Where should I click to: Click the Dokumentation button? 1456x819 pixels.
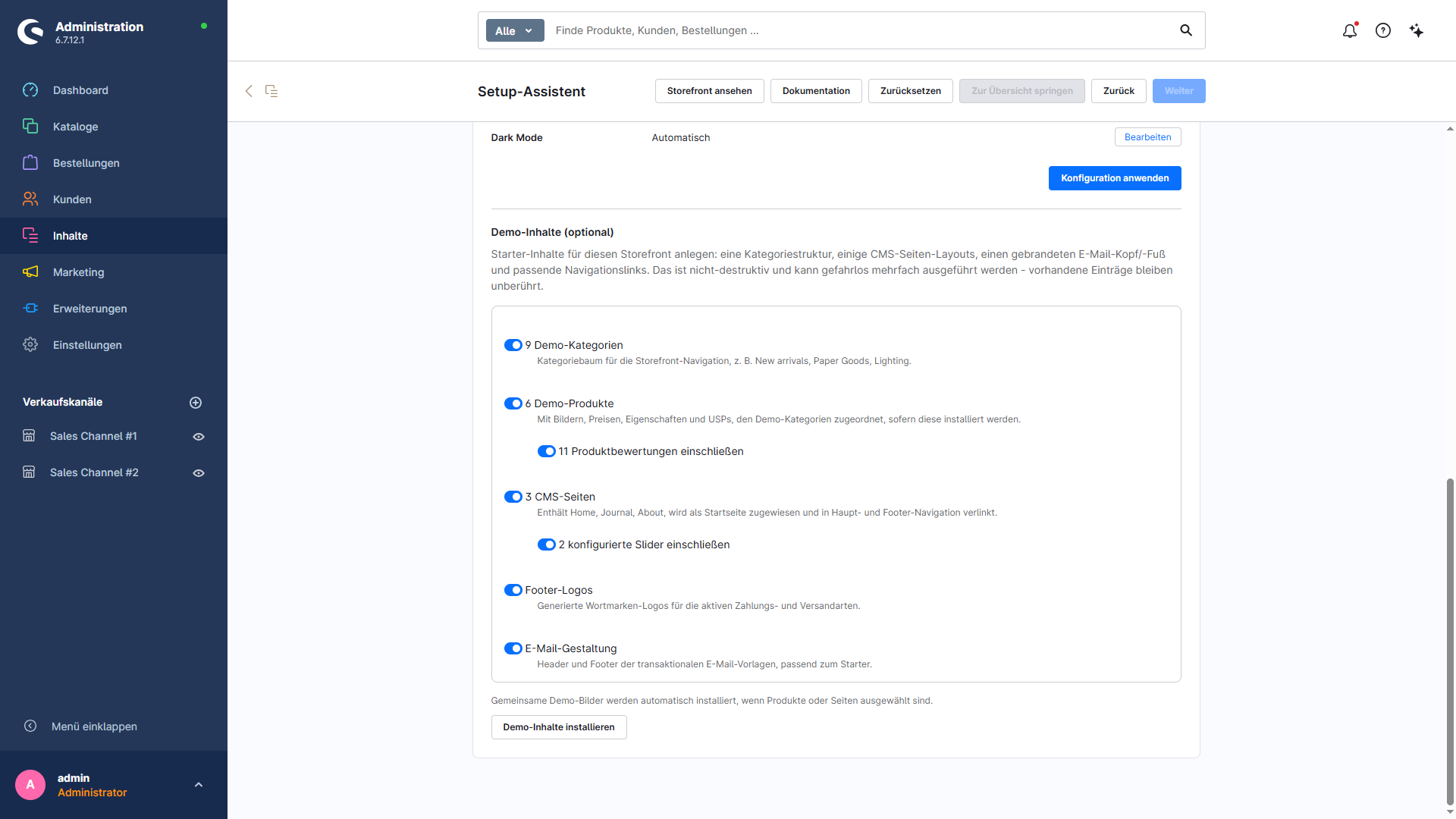click(816, 91)
